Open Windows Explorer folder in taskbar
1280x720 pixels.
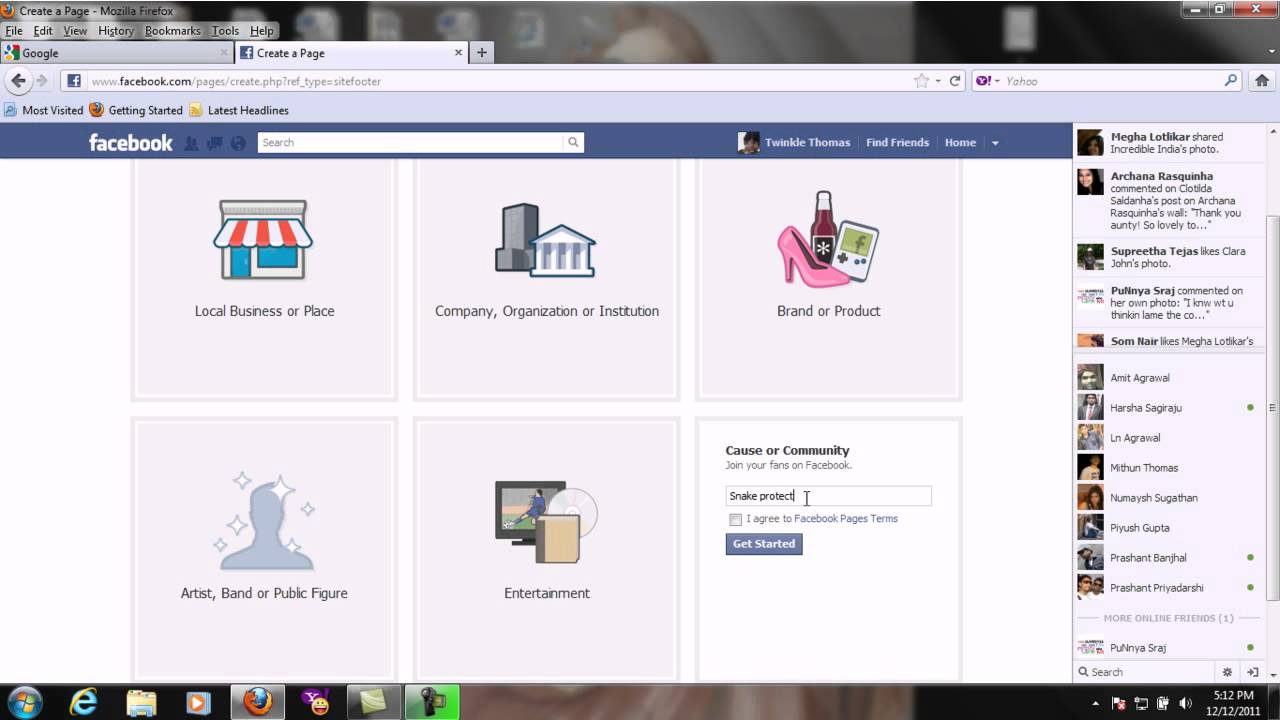[141, 703]
